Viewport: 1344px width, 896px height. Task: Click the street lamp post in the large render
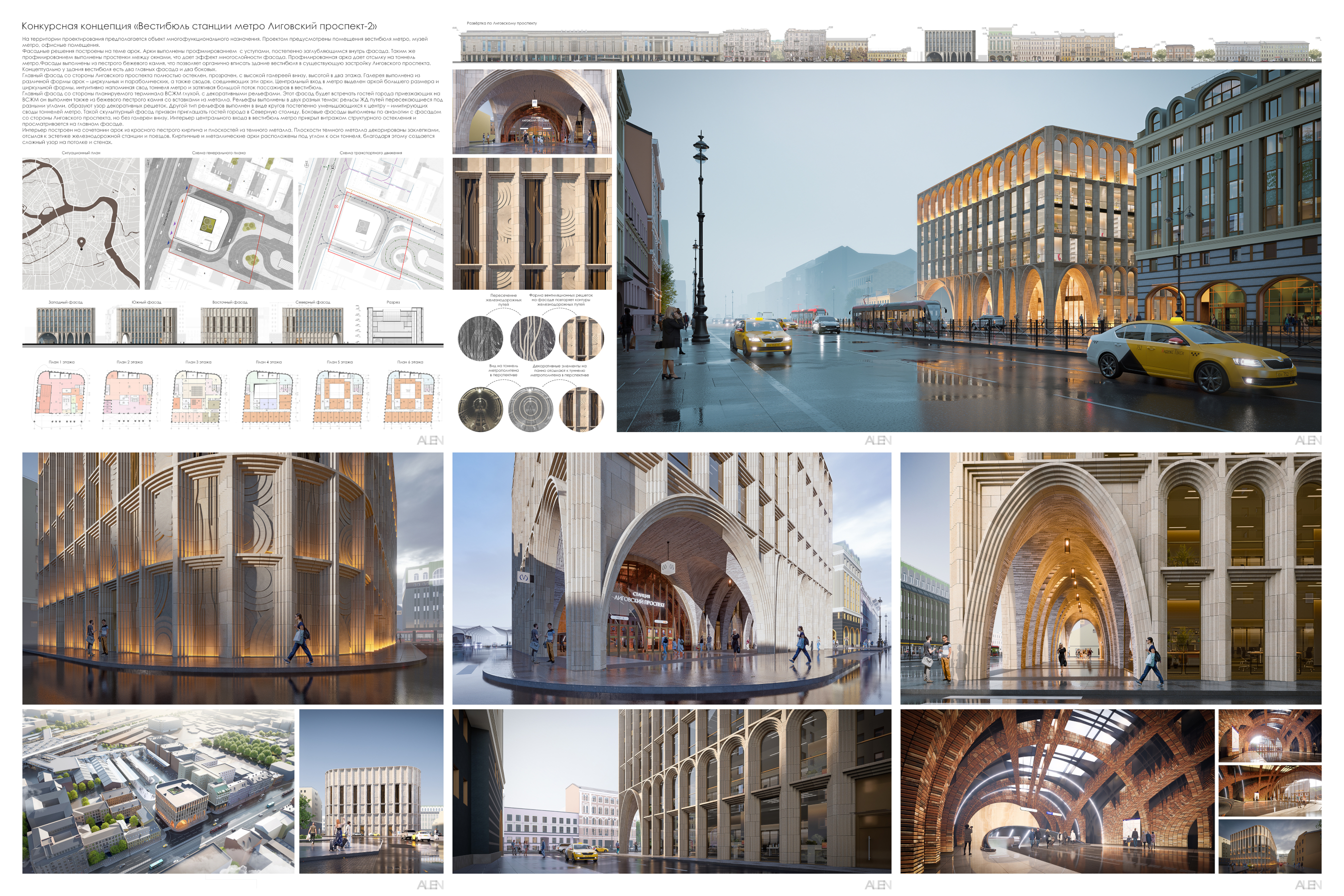pos(700,237)
